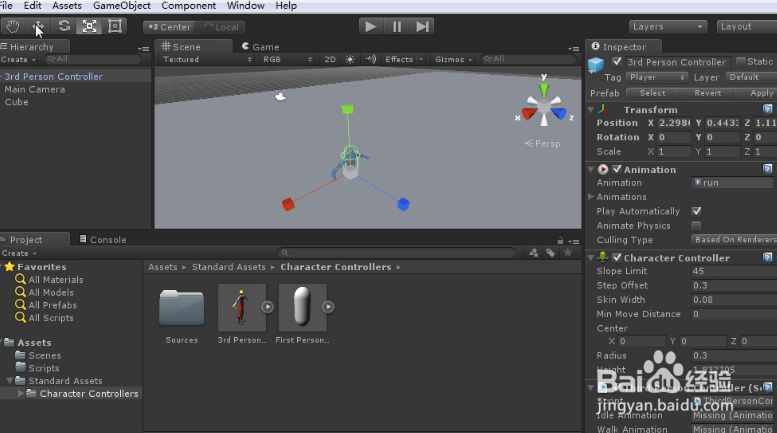Open the RGB render mode dropdown
777x433 pixels.
tap(287, 59)
